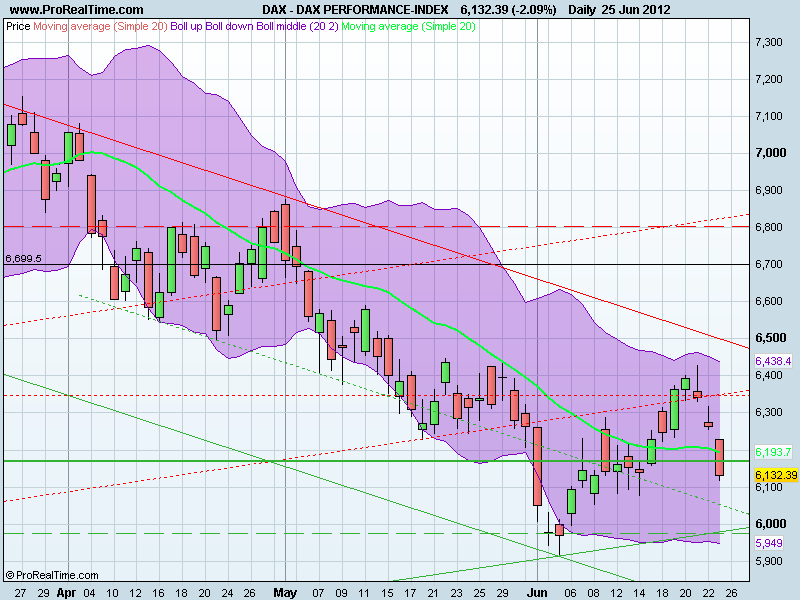Click the 6,900 price axis label
This screenshot has width=800, height=600.
(768, 190)
